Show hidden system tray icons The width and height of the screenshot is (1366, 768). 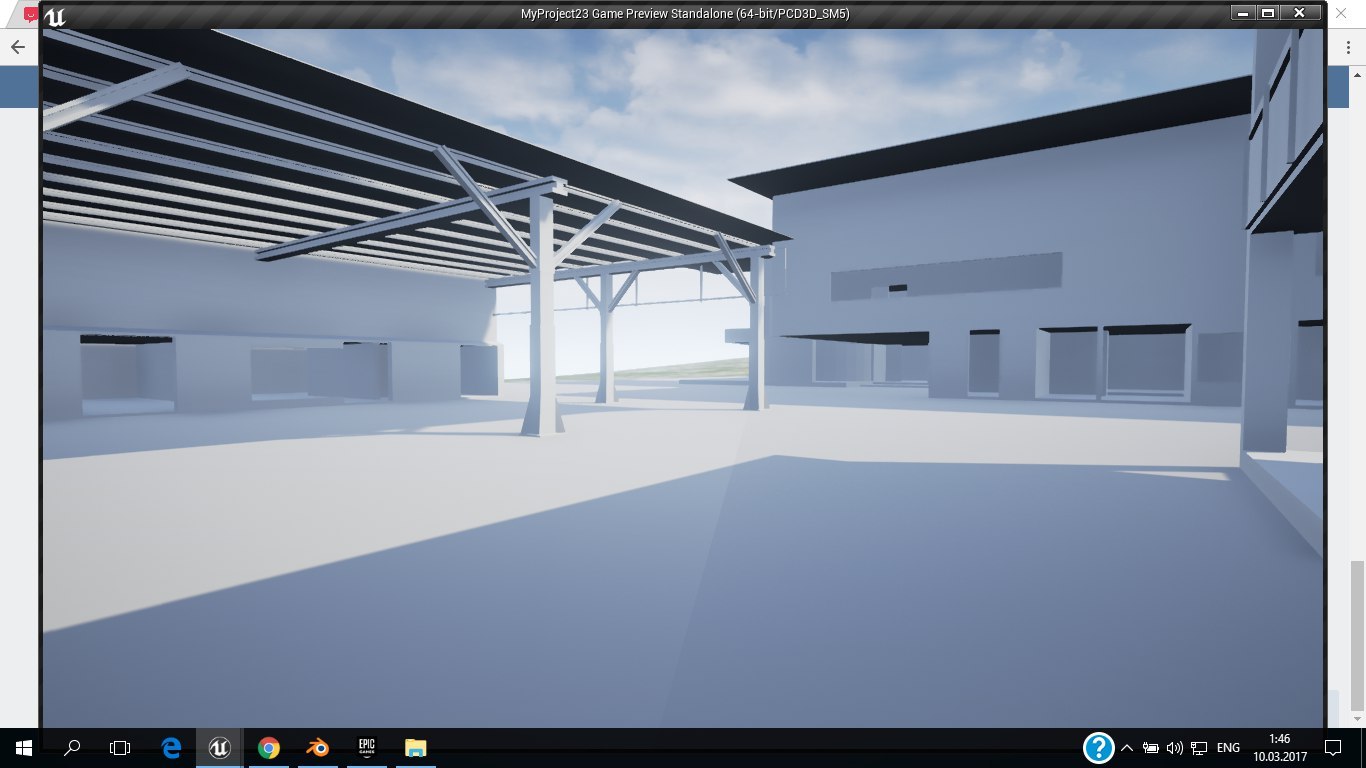(1127, 747)
